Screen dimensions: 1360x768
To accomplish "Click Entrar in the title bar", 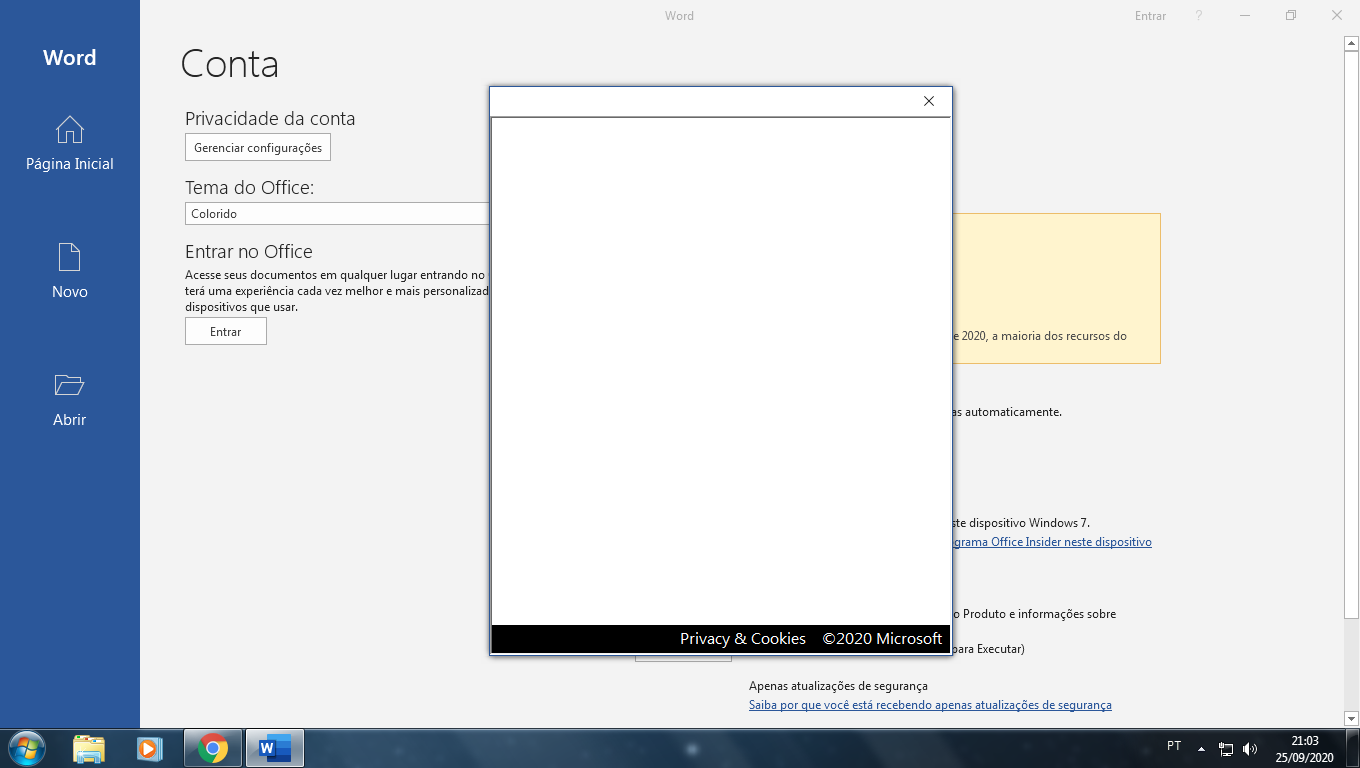I will pyautogui.click(x=1150, y=16).
